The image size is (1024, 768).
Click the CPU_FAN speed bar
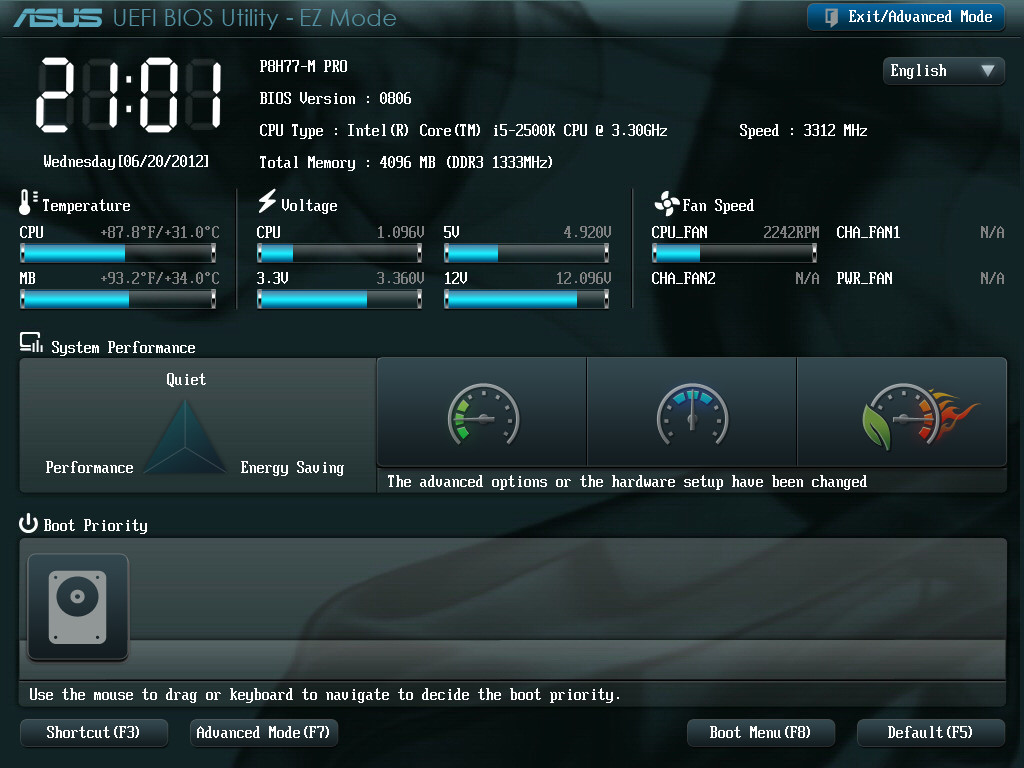point(734,253)
